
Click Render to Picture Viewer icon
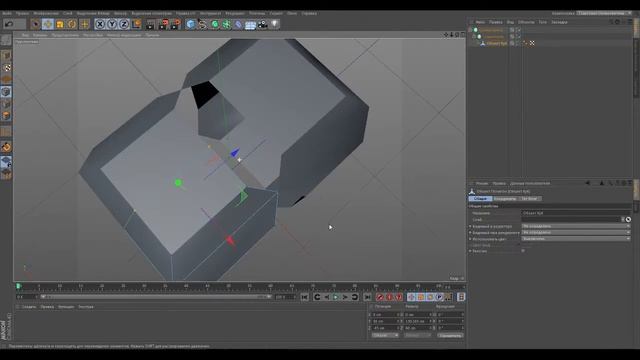[x=163, y=24]
